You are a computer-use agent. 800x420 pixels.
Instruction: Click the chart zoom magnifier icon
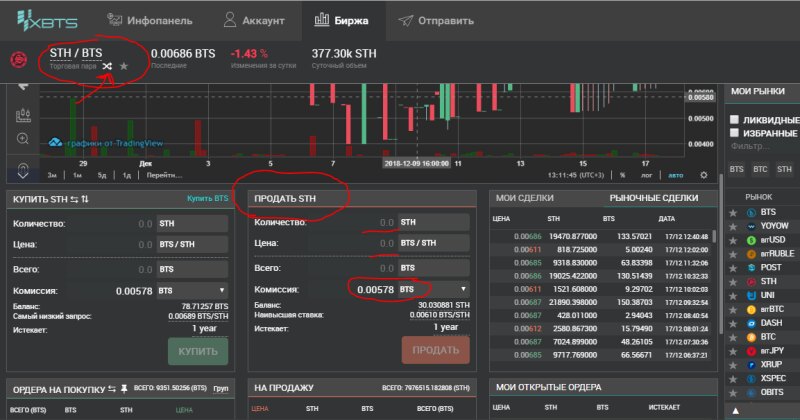click(22, 138)
